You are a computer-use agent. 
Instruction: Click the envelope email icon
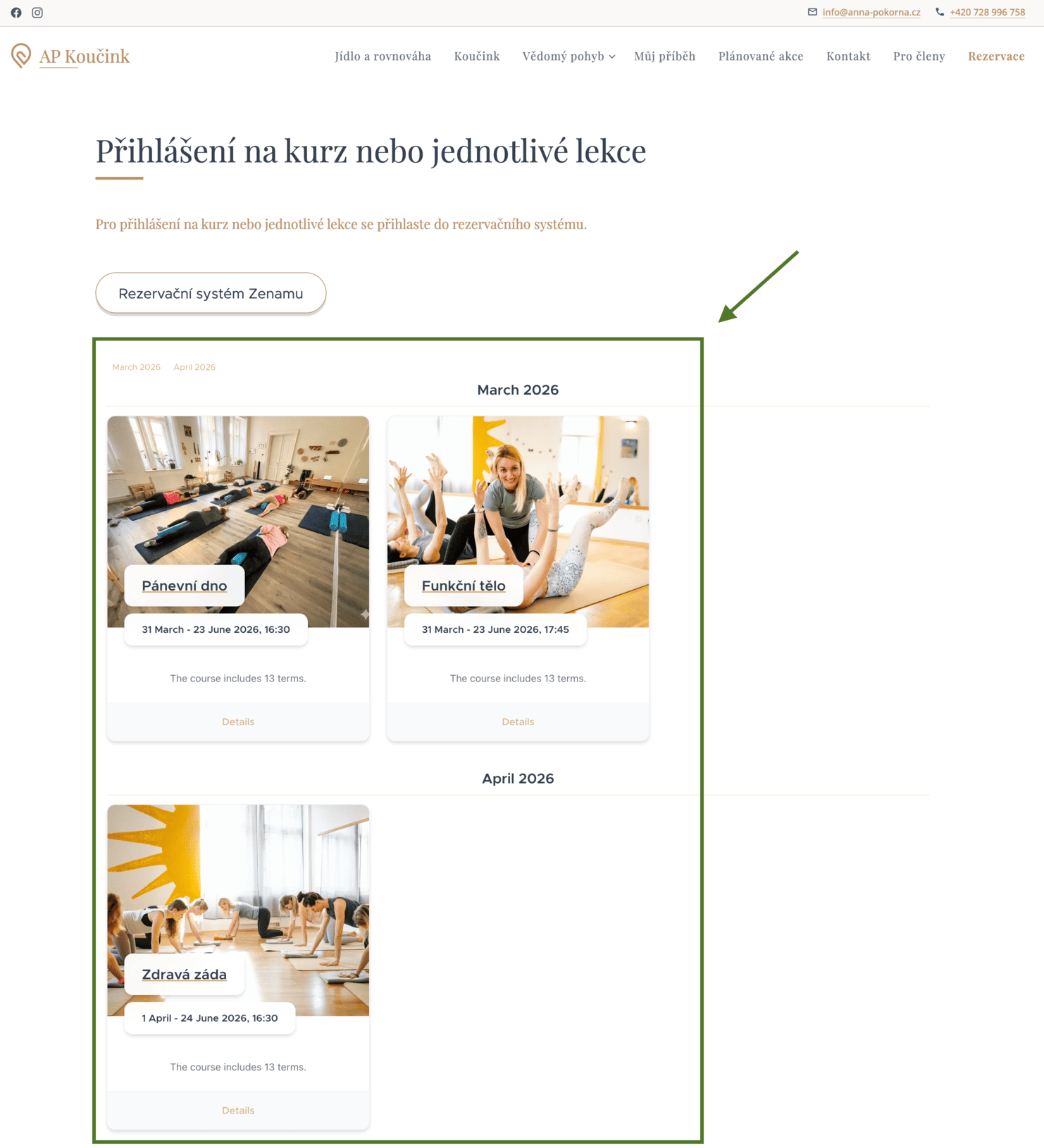click(812, 12)
